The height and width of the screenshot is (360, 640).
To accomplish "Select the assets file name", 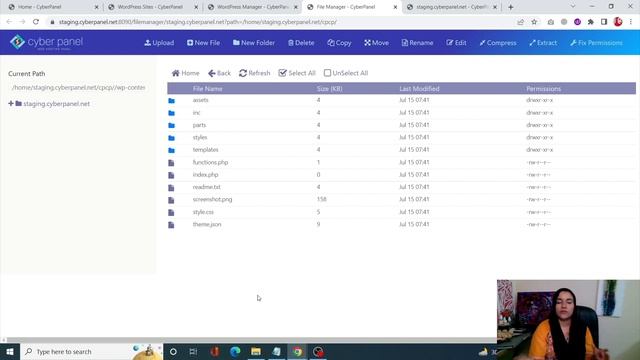I will [200, 100].
